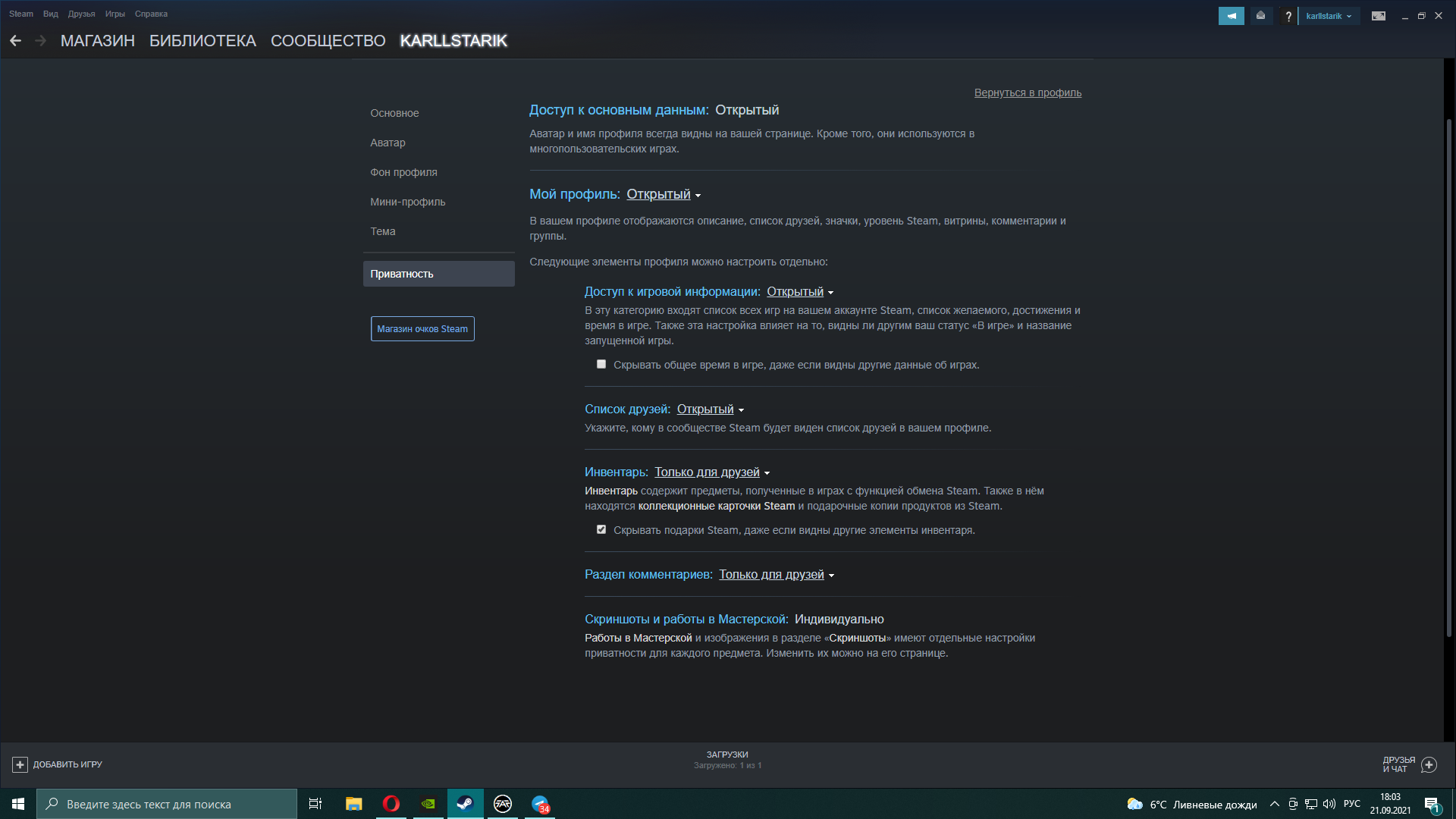Switch to Big Picture mode
Screen dimensions: 1456x819
tap(1379, 16)
